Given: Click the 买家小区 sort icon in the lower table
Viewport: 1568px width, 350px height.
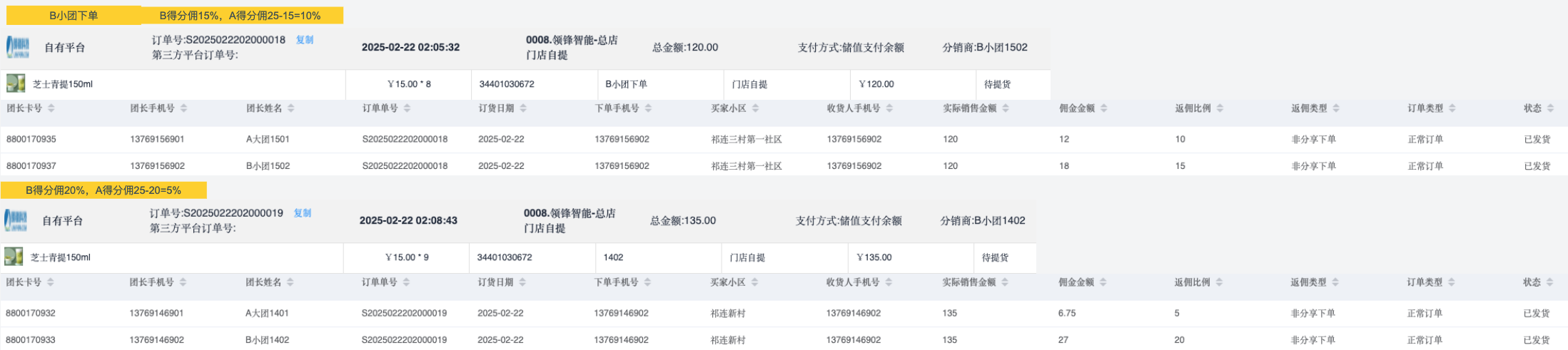Looking at the screenshot, I should click(754, 282).
